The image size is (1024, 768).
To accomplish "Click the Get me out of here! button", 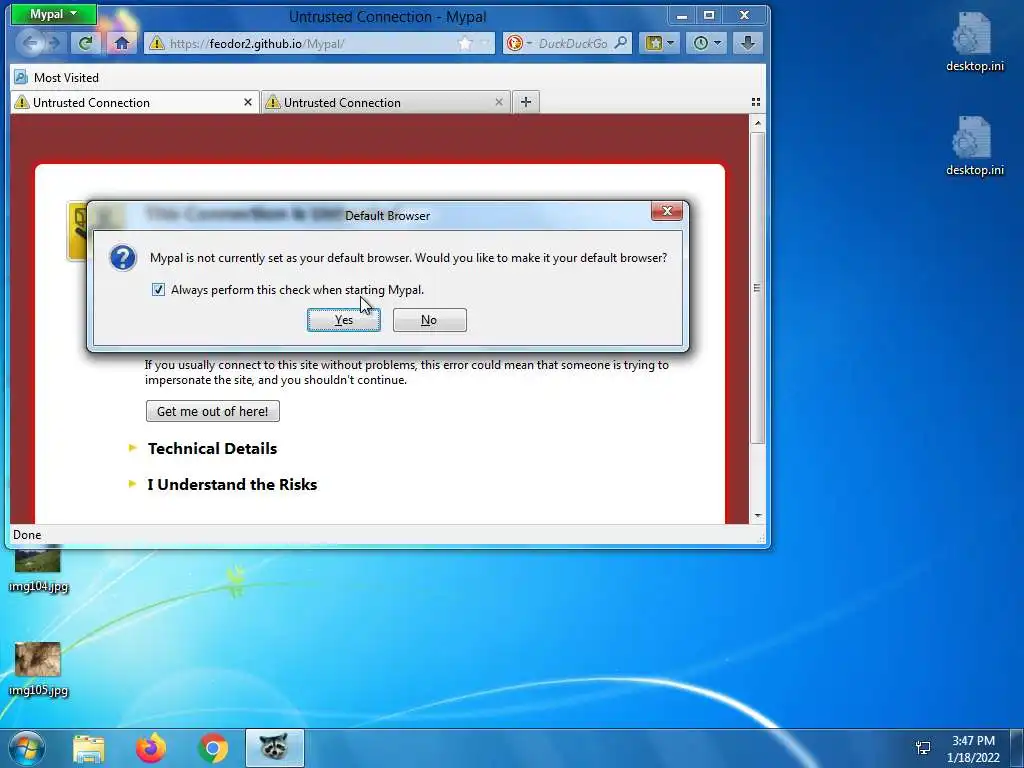I will click(212, 411).
